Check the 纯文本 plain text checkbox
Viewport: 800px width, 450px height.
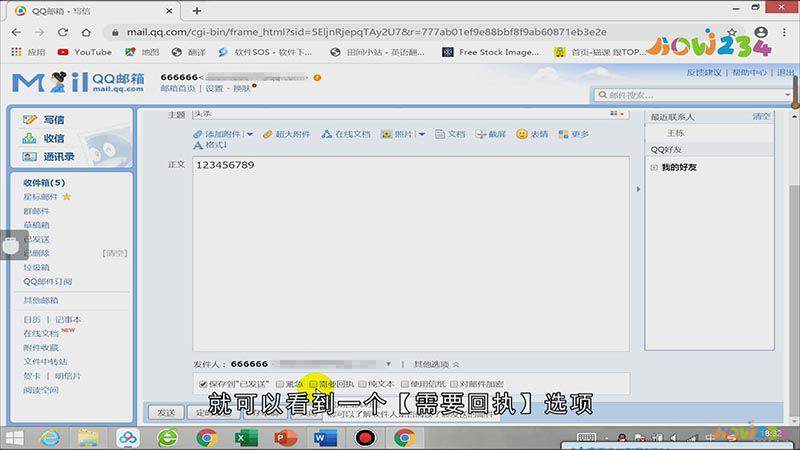coord(362,384)
